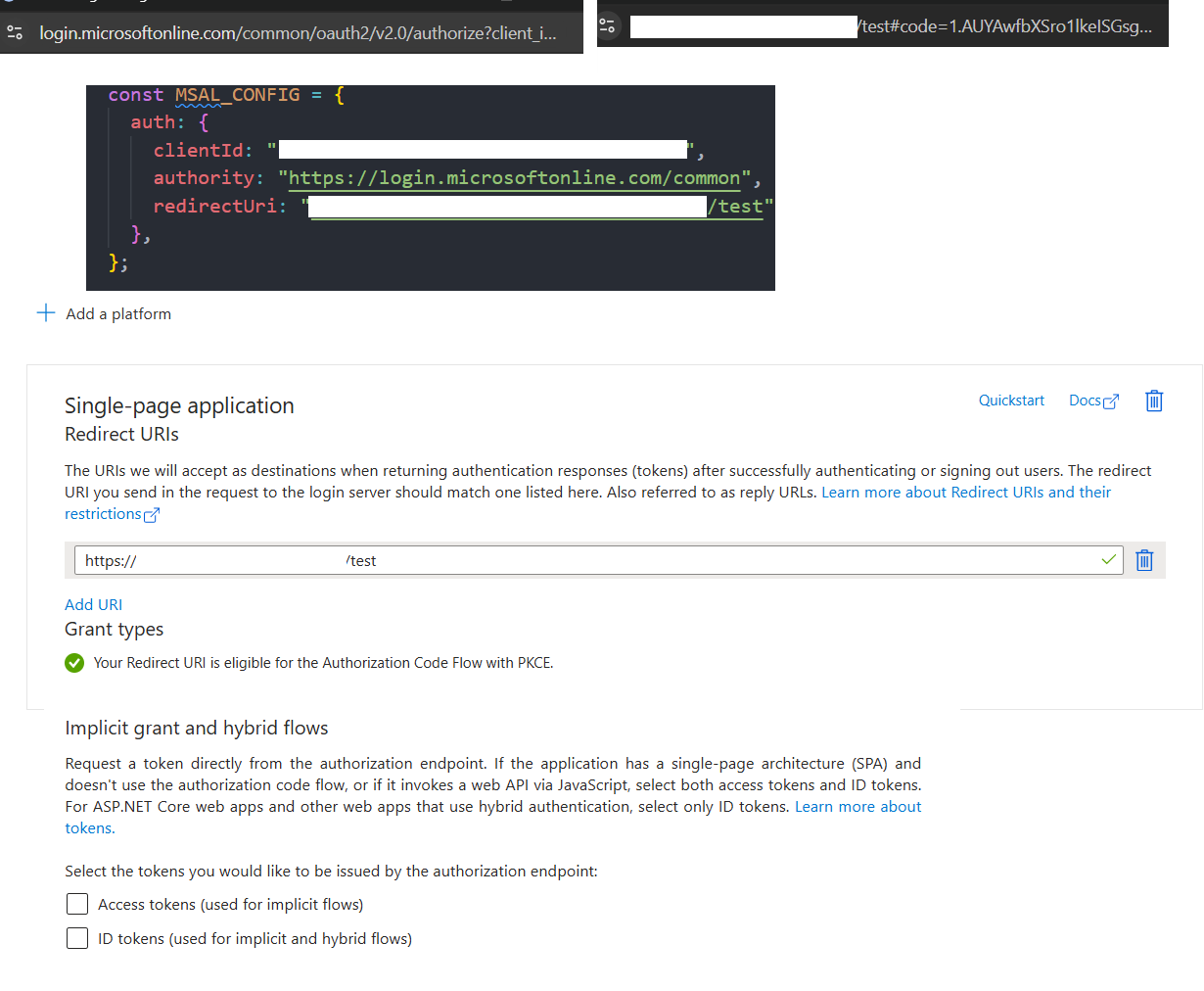Click MSAL_CONFIG constant name in code
Screen dimensions: 1204x991
(238, 95)
